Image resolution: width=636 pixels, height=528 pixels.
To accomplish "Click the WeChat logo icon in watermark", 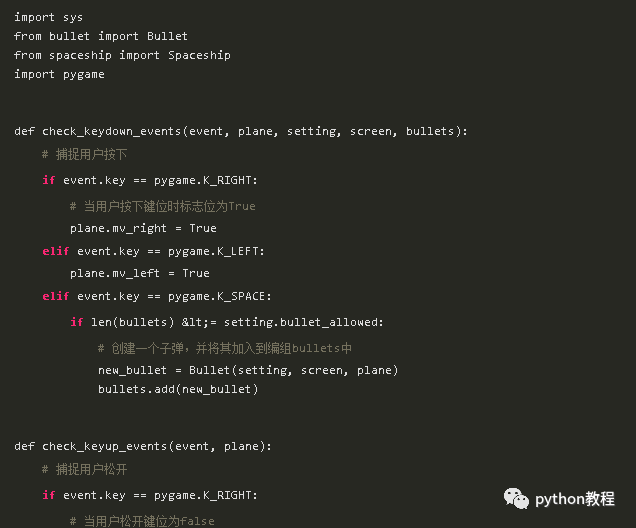I will [x=516, y=498].
